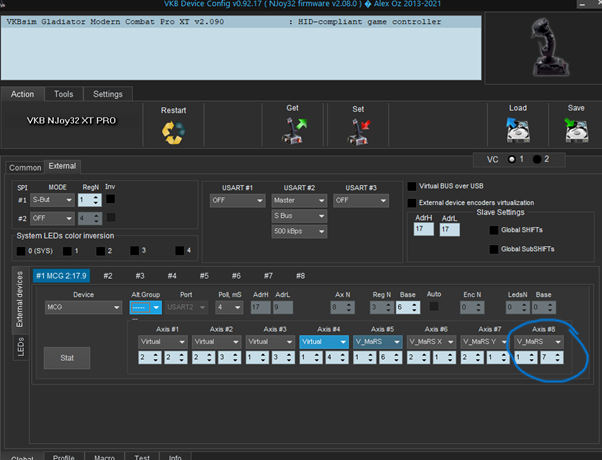The width and height of the screenshot is (602, 460).
Task: Open USART #2 Master dropdown
Action: (x=299, y=200)
